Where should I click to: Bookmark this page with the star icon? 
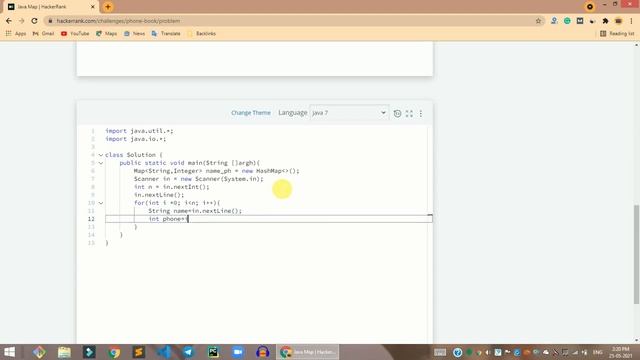(x=538, y=21)
